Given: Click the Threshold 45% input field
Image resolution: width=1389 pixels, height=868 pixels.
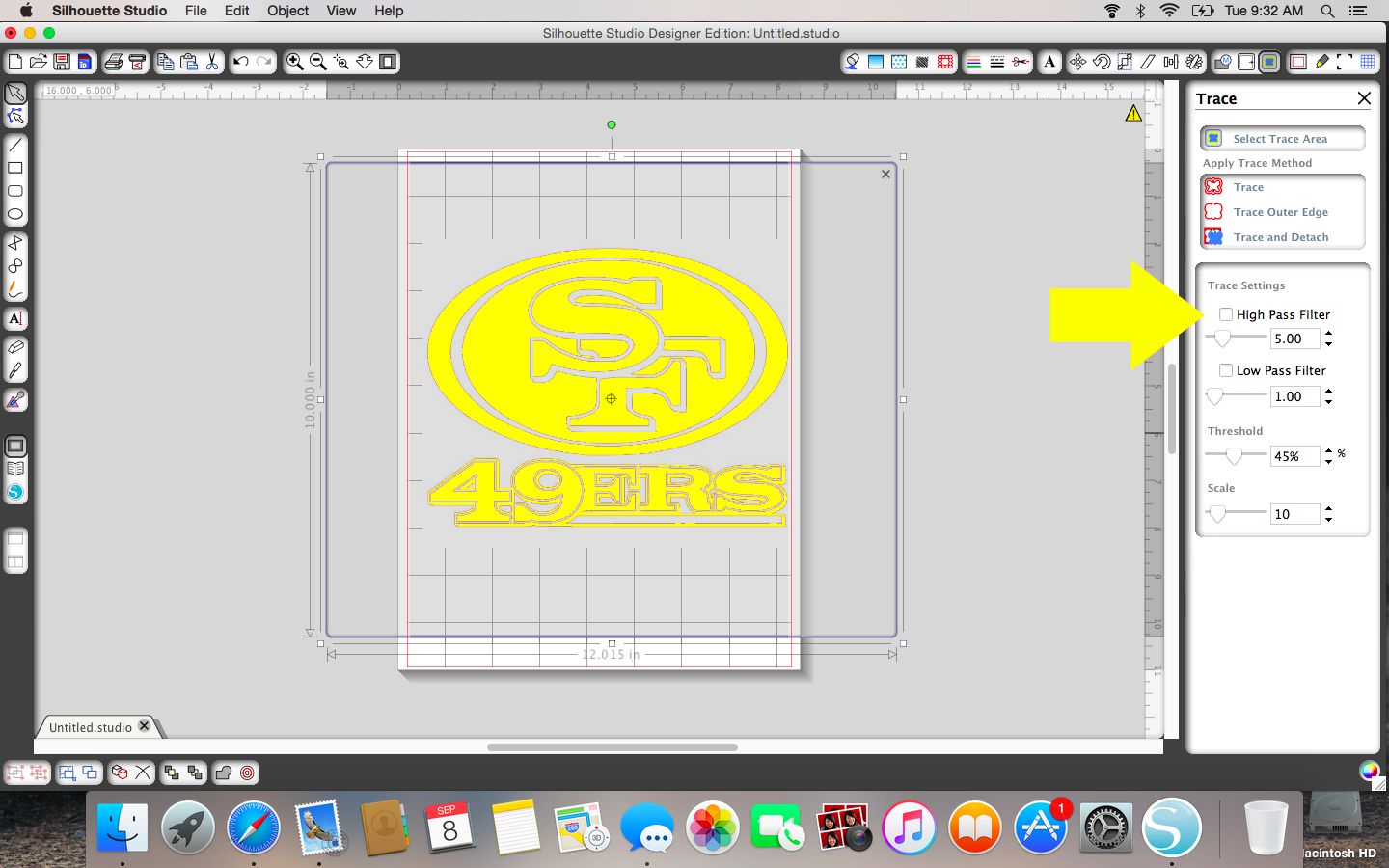Looking at the screenshot, I should click(x=1294, y=456).
